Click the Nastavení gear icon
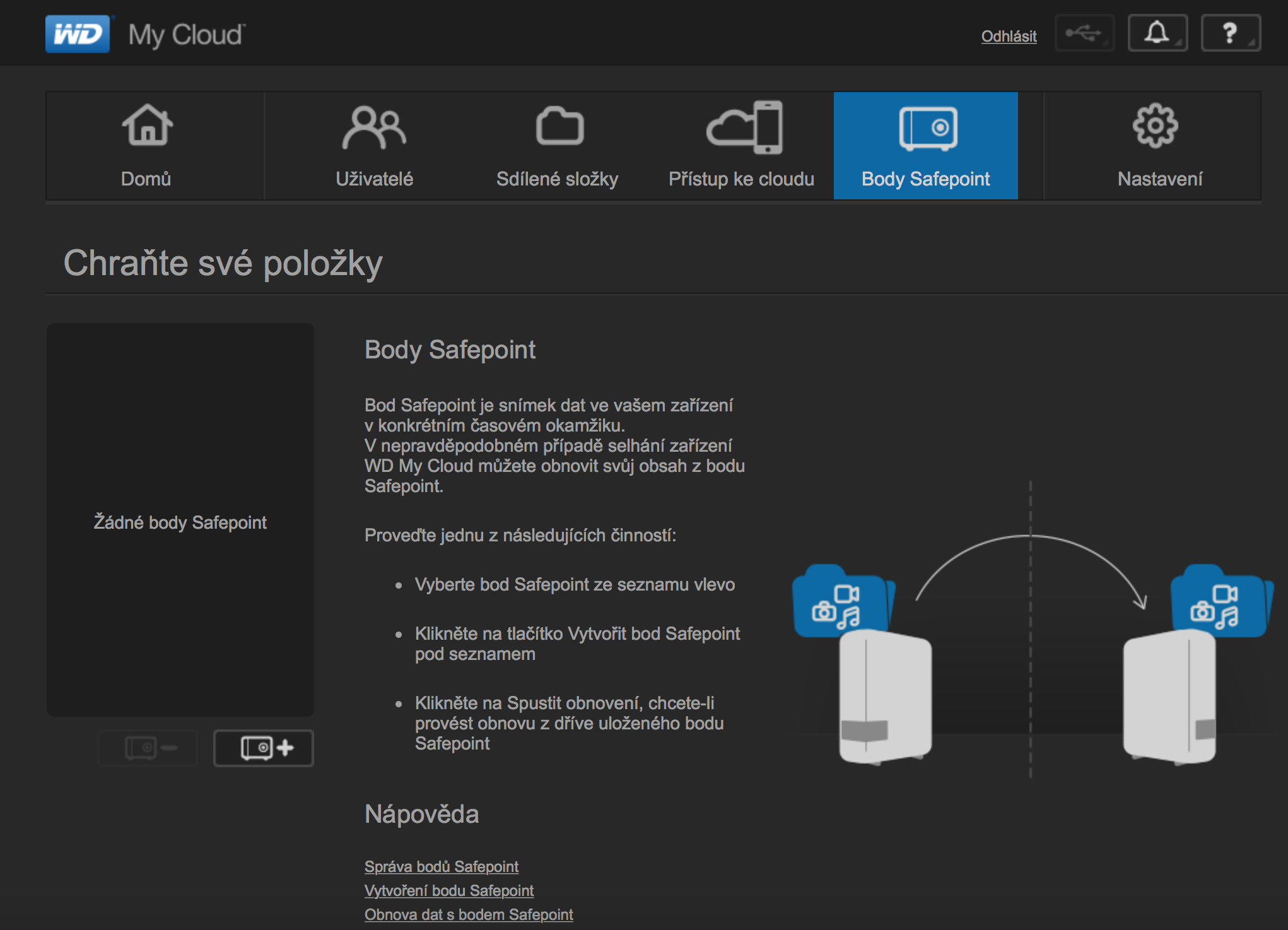Image resolution: width=1288 pixels, height=930 pixels. 1155,126
